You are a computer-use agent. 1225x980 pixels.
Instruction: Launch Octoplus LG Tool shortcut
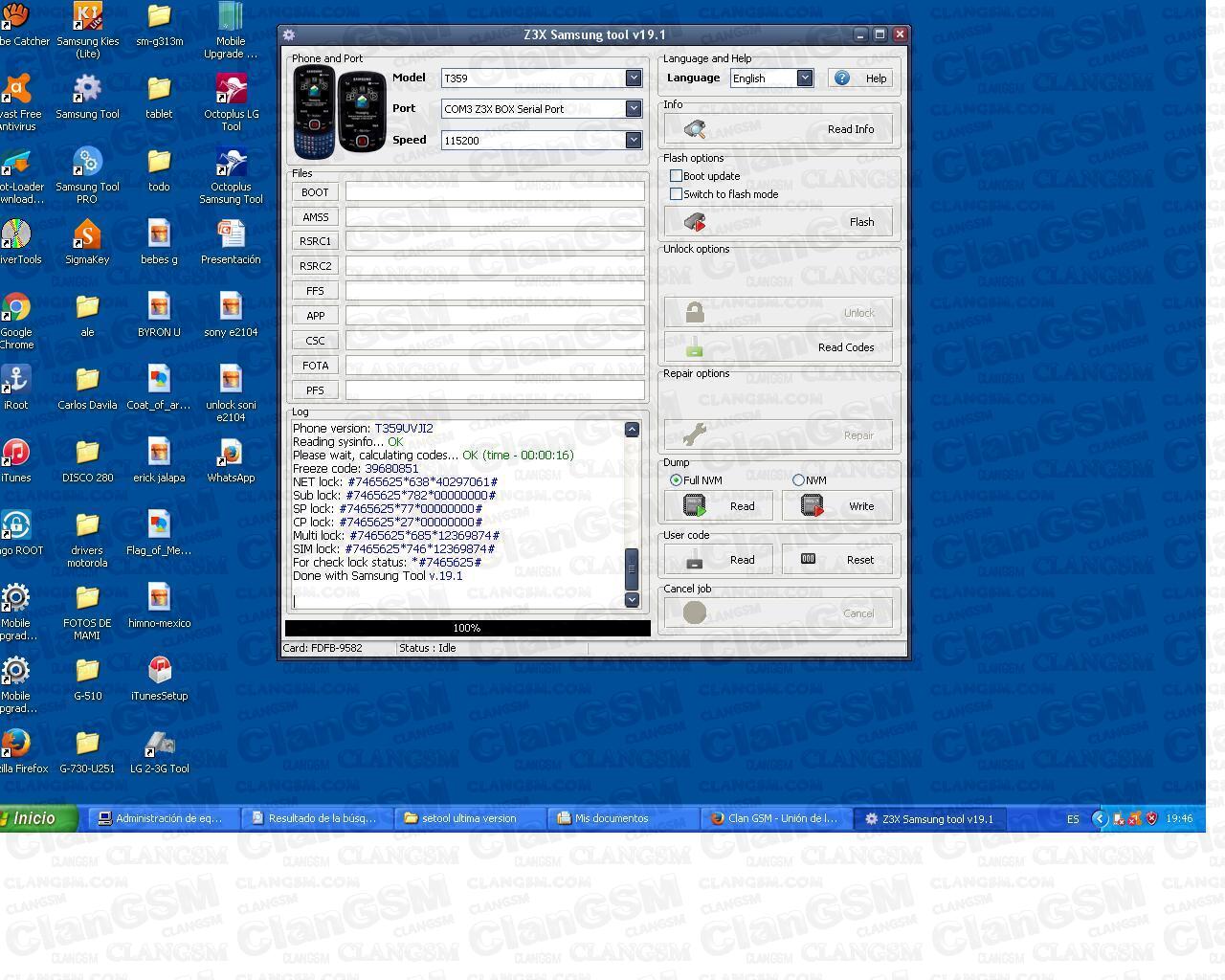coord(231,101)
